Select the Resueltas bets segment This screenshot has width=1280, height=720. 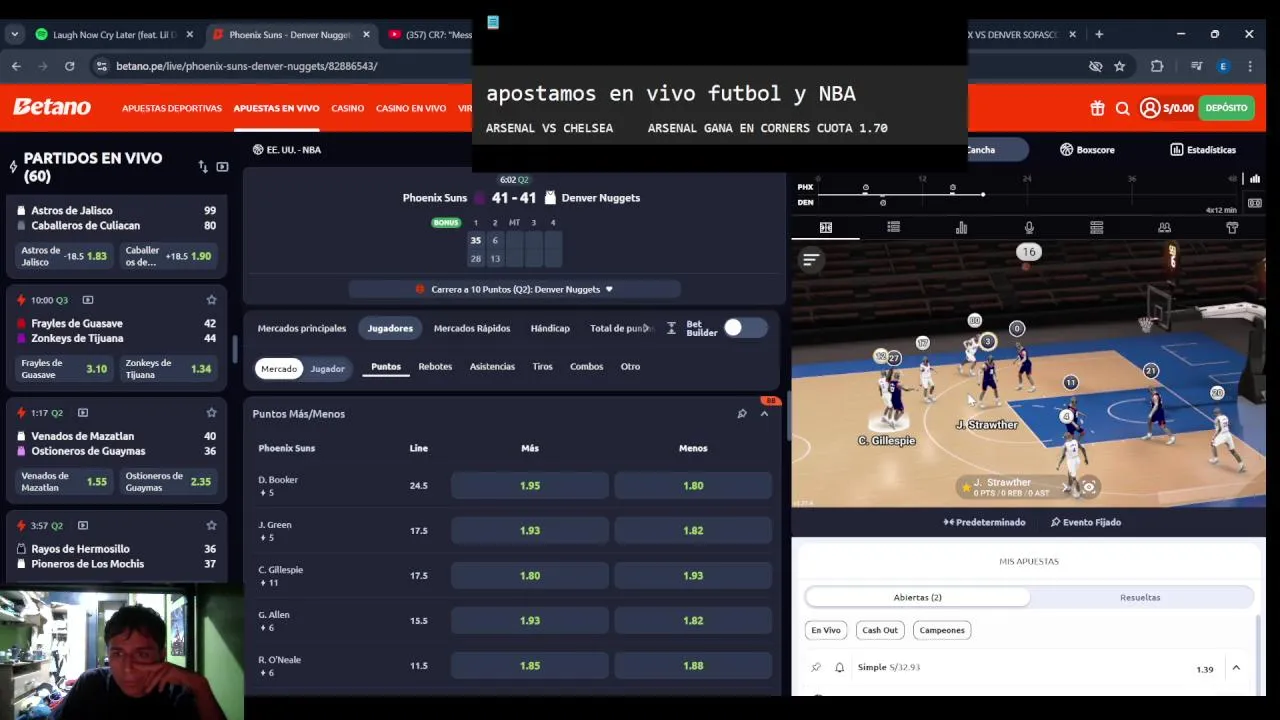(1140, 597)
